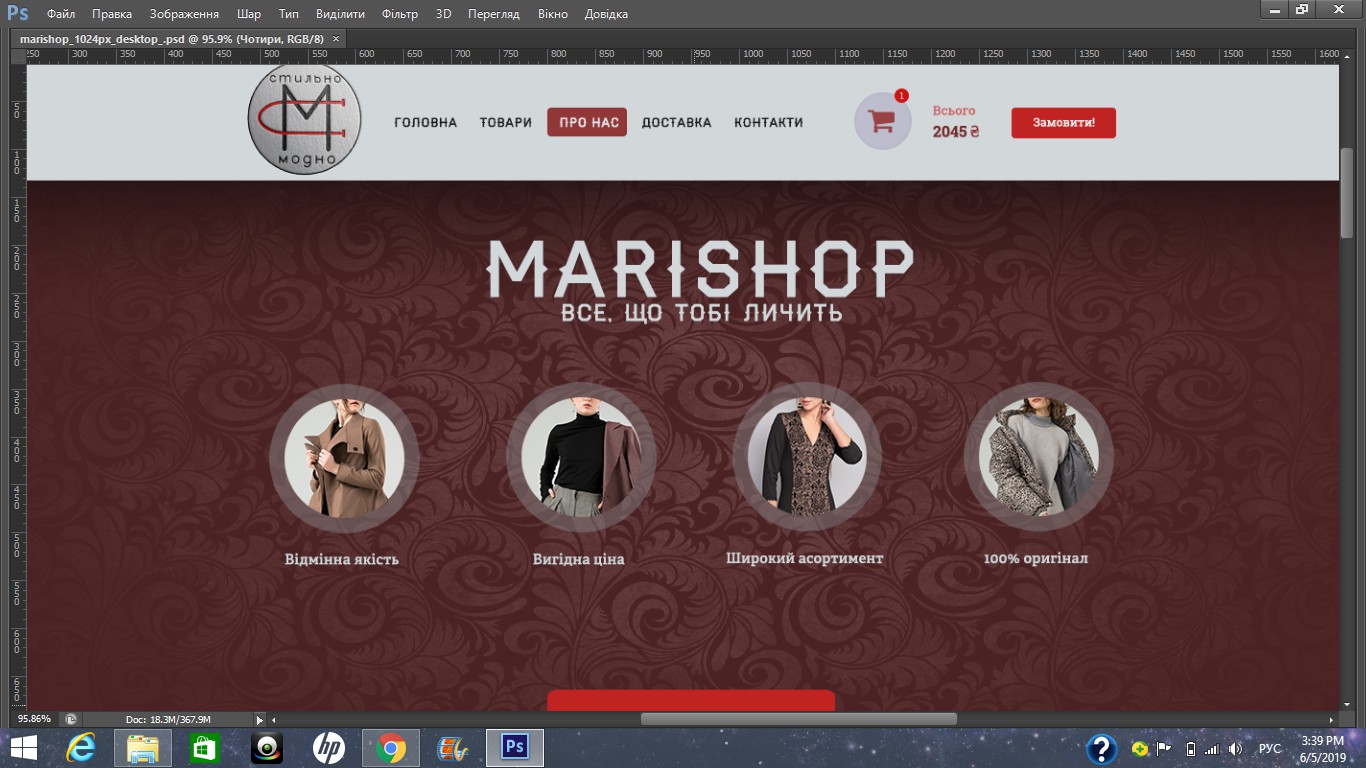Open the Шар menu
1366x768 pixels.
click(x=249, y=14)
